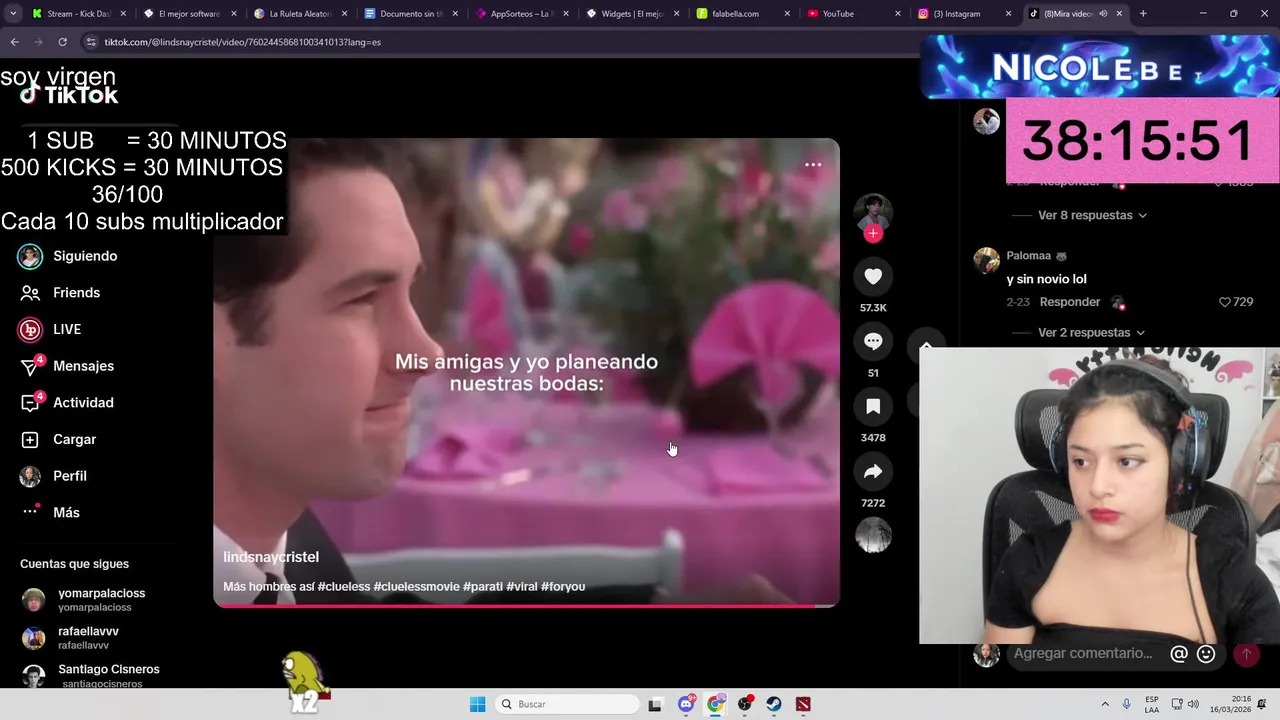1280x720 pixels.
Task: Open OBS Studio from the taskbar
Action: (745, 704)
